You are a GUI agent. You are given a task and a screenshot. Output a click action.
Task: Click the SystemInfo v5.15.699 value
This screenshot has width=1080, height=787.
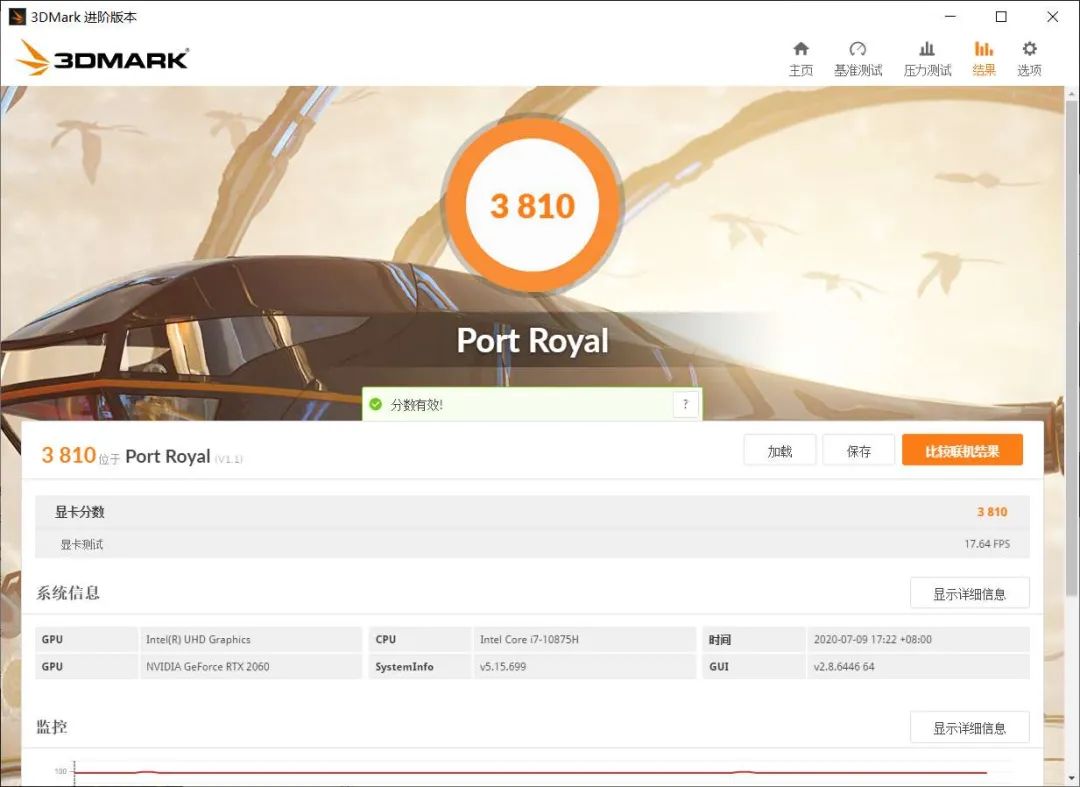[585, 667]
